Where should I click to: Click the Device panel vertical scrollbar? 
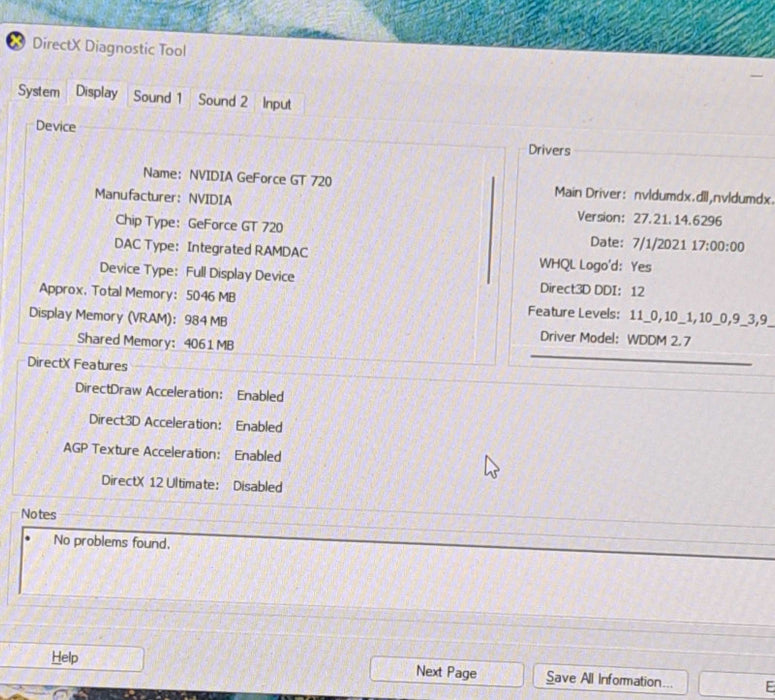[x=491, y=230]
